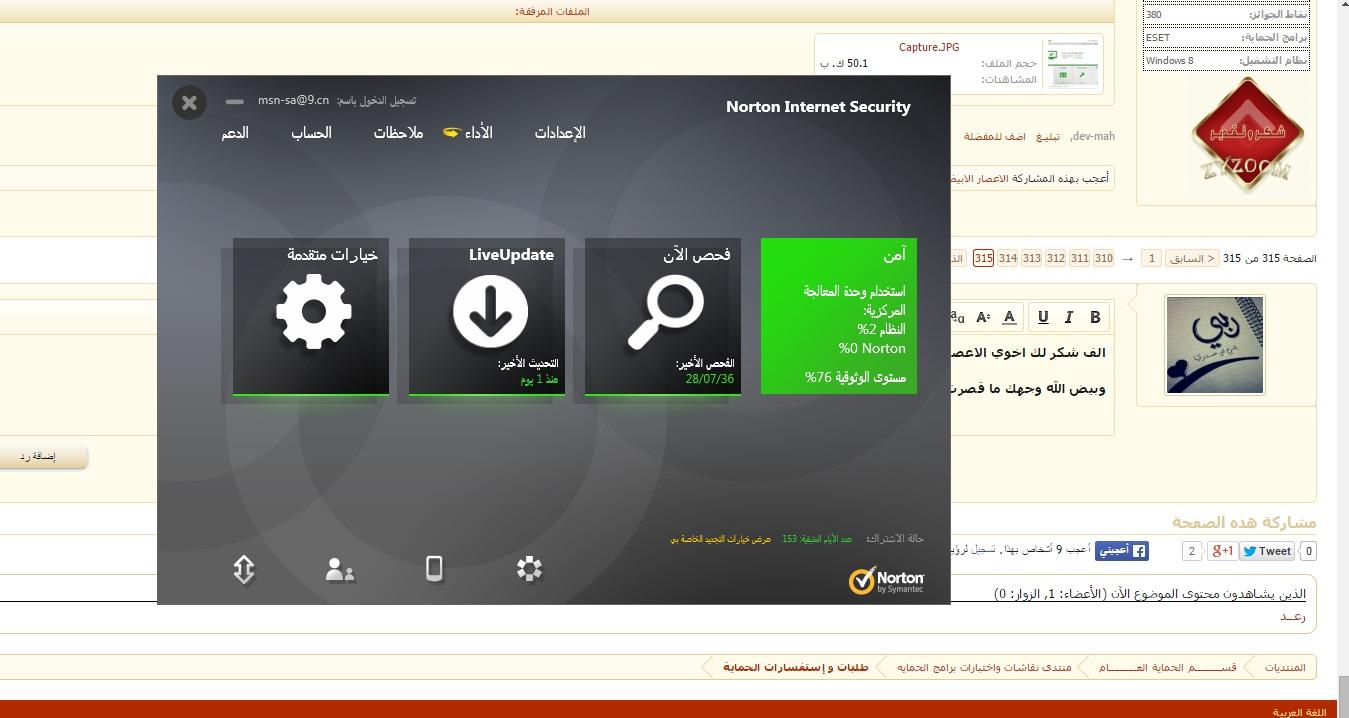Screen dimensions: 1349x718
Task: Select current forum page 315
Action: 983,258
